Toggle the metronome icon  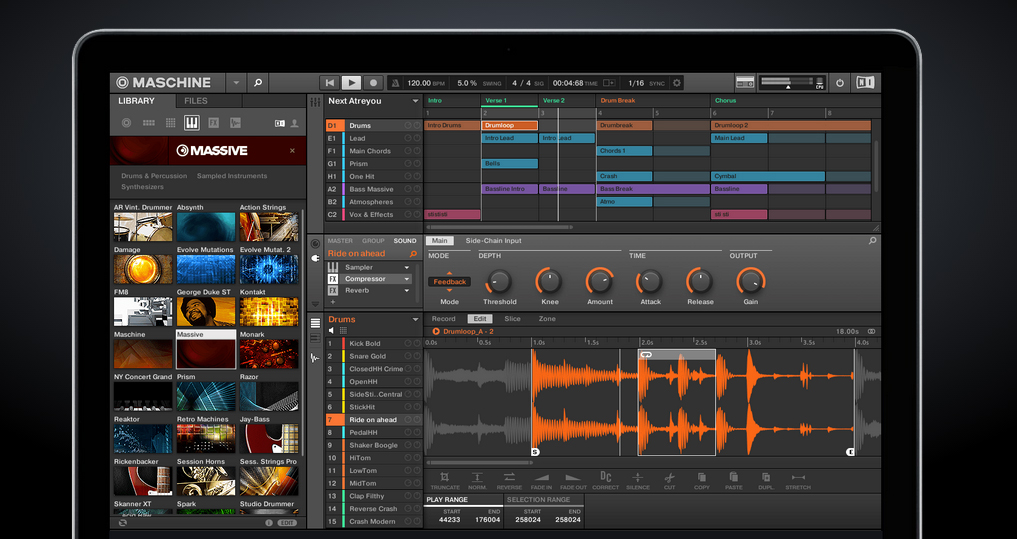(x=395, y=83)
